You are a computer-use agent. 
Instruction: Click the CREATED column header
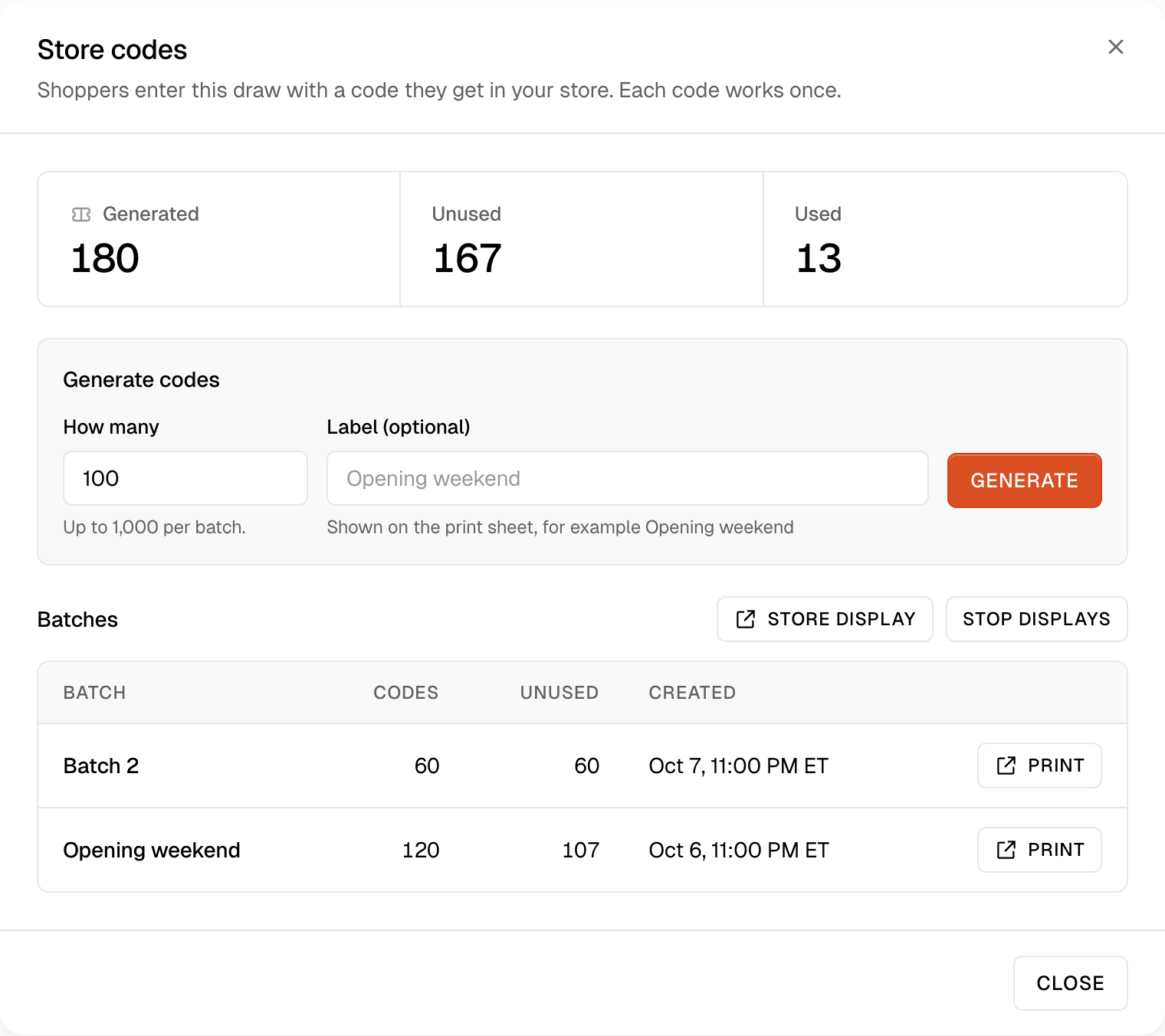[x=692, y=693]
